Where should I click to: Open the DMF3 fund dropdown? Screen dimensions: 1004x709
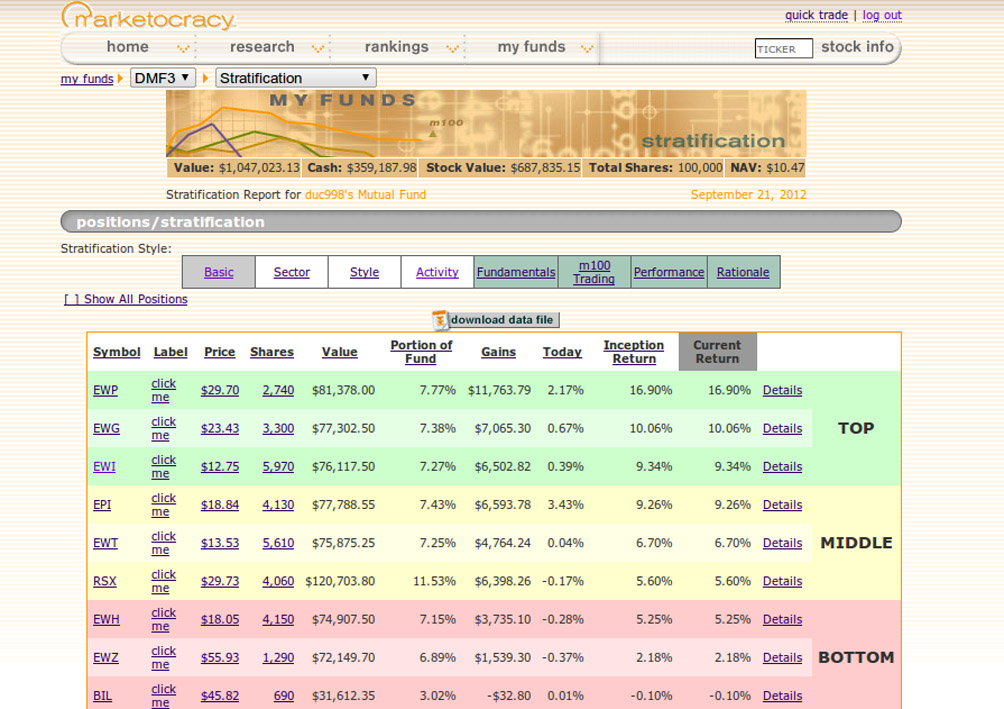pyautogui.click(x=163, y=78)
